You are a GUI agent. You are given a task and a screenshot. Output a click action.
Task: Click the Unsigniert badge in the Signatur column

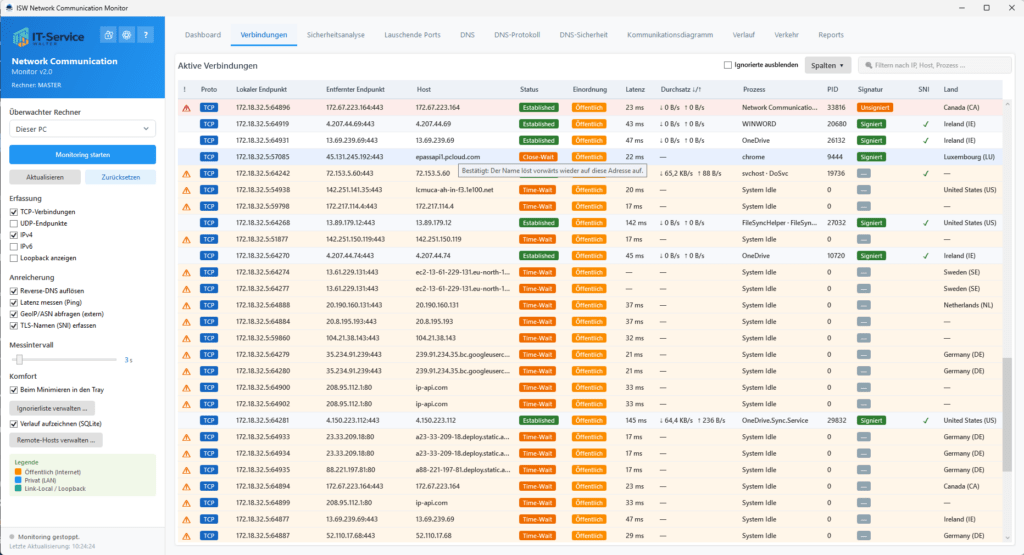[x=874, y=108]
